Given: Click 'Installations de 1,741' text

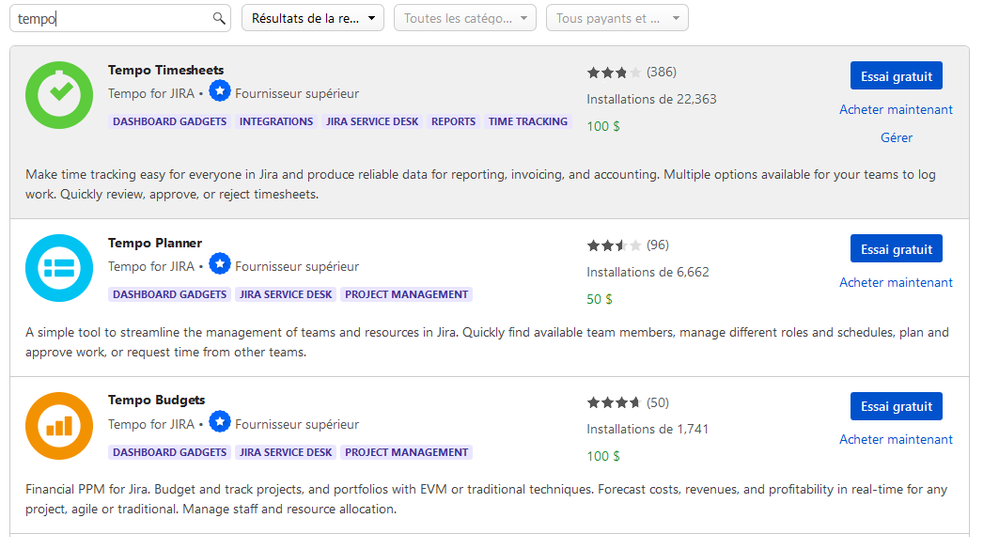Looking at the screenshot, I should [x=647, y=429].
